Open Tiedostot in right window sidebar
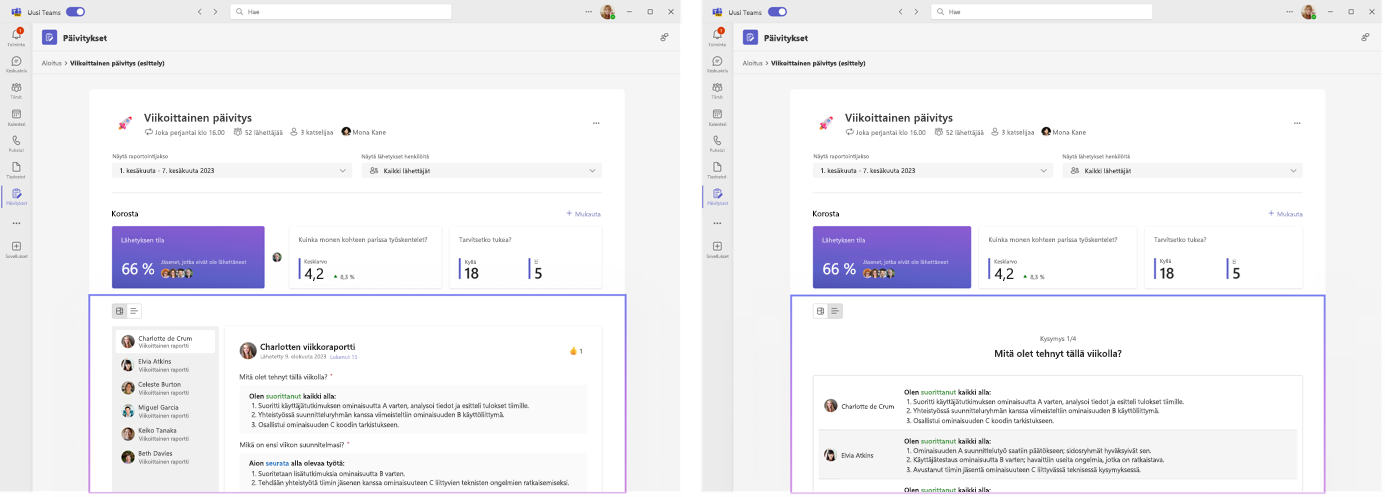 [x=717, y=169]
